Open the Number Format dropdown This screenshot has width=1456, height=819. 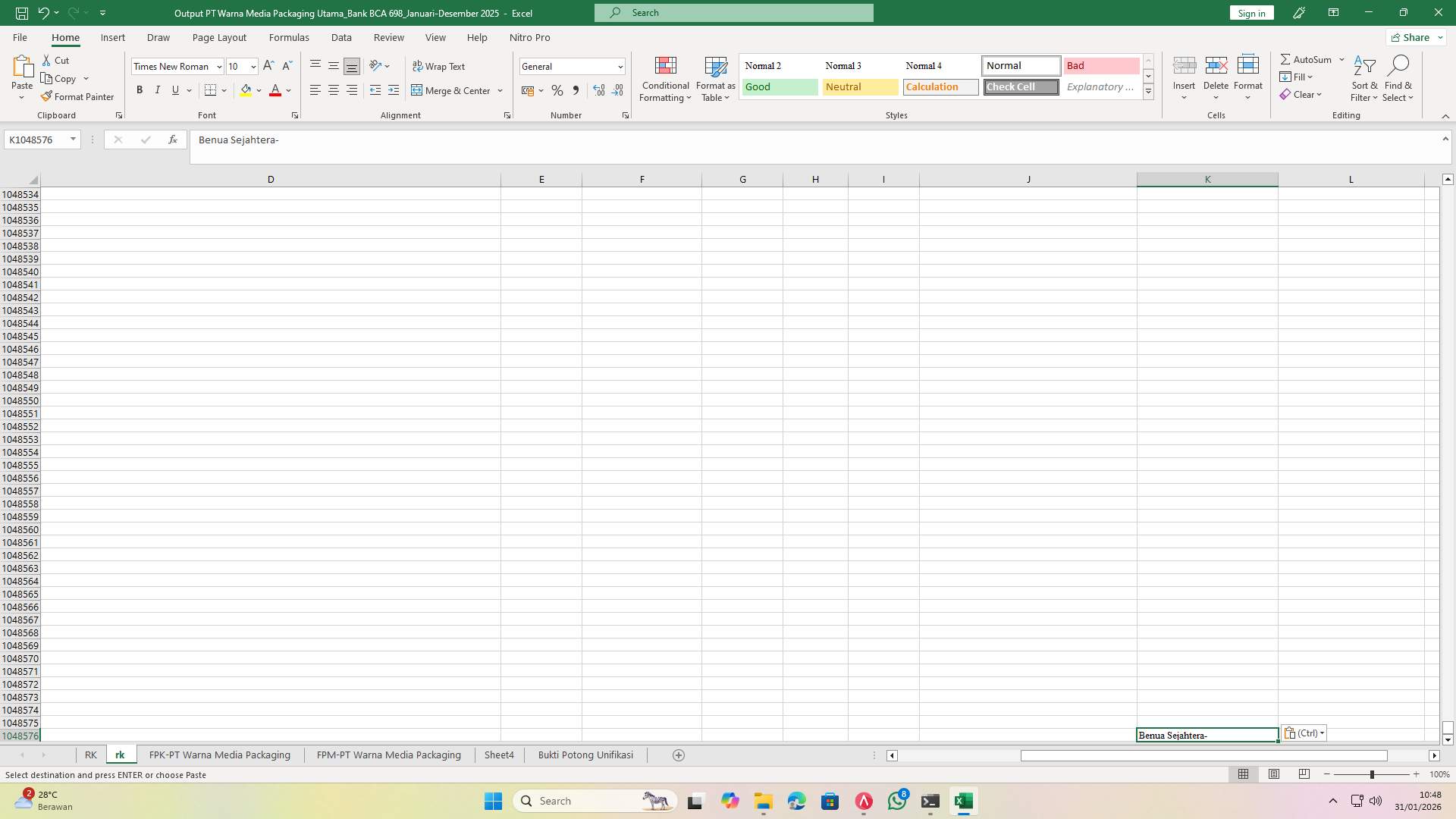pyautogui.click(x=620, y=66)
